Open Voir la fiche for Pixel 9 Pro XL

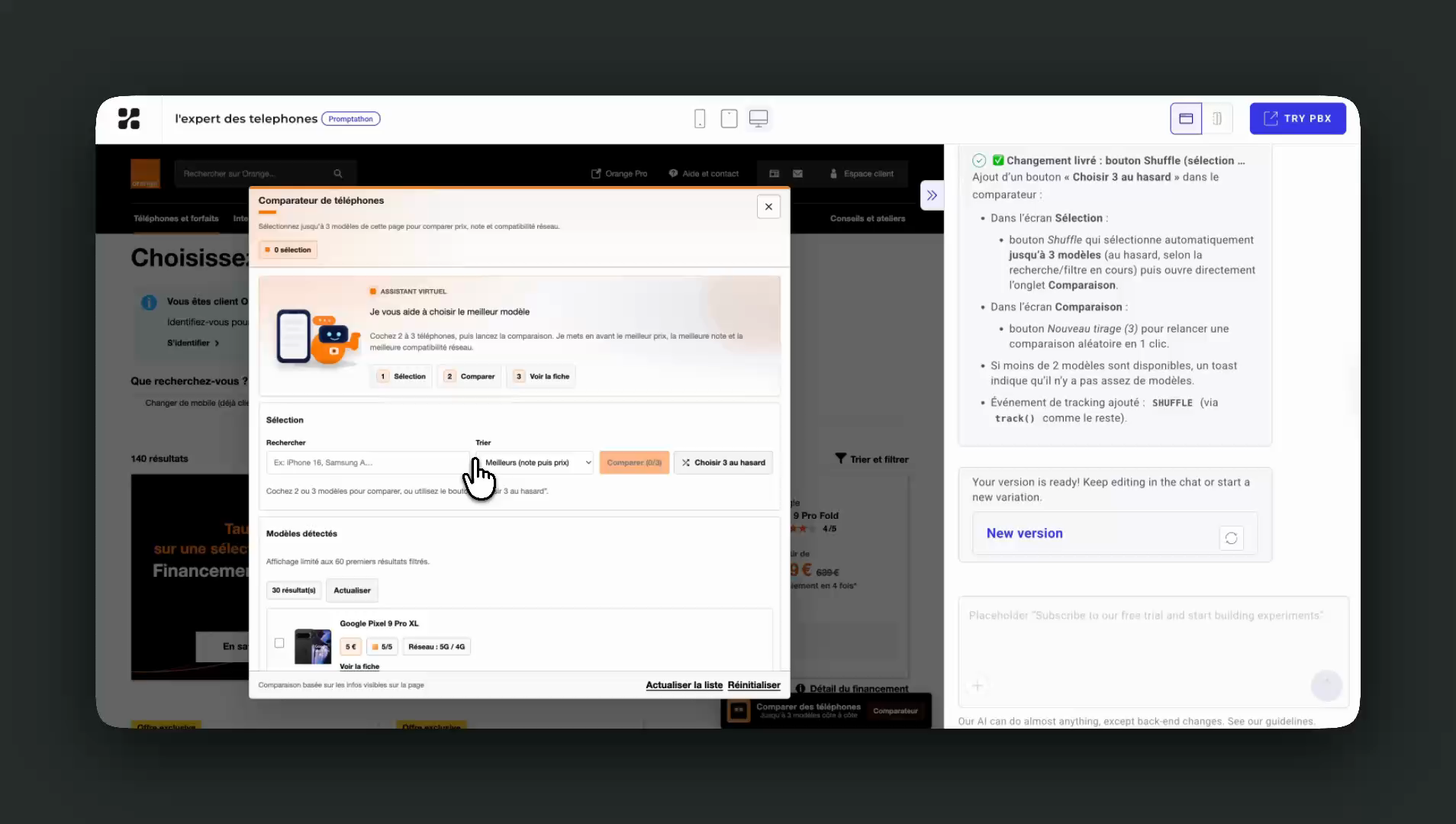(359, 666)
